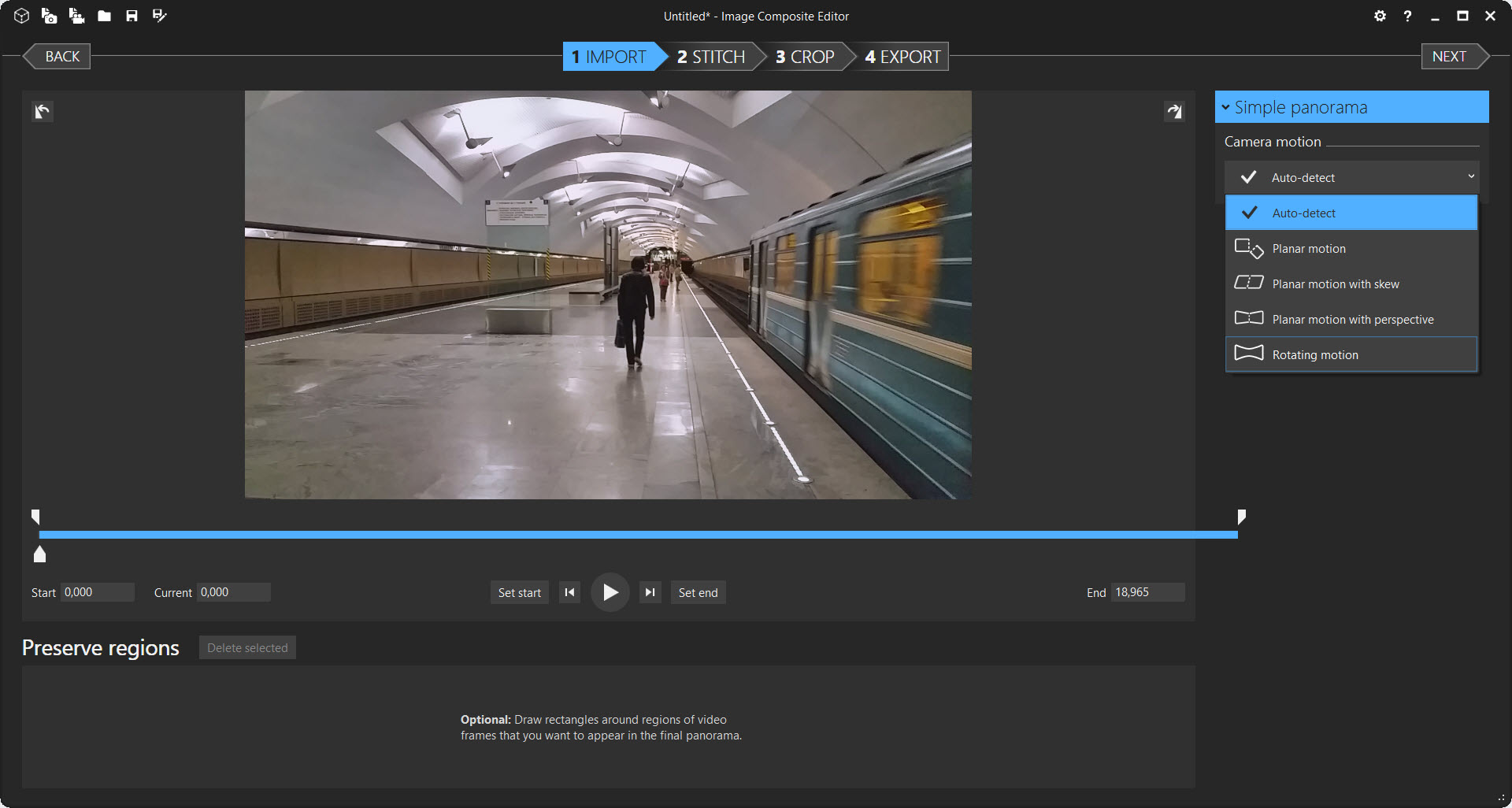Click New Panorama From Images icon
The image size is (1512, 808).
[49, 16]
